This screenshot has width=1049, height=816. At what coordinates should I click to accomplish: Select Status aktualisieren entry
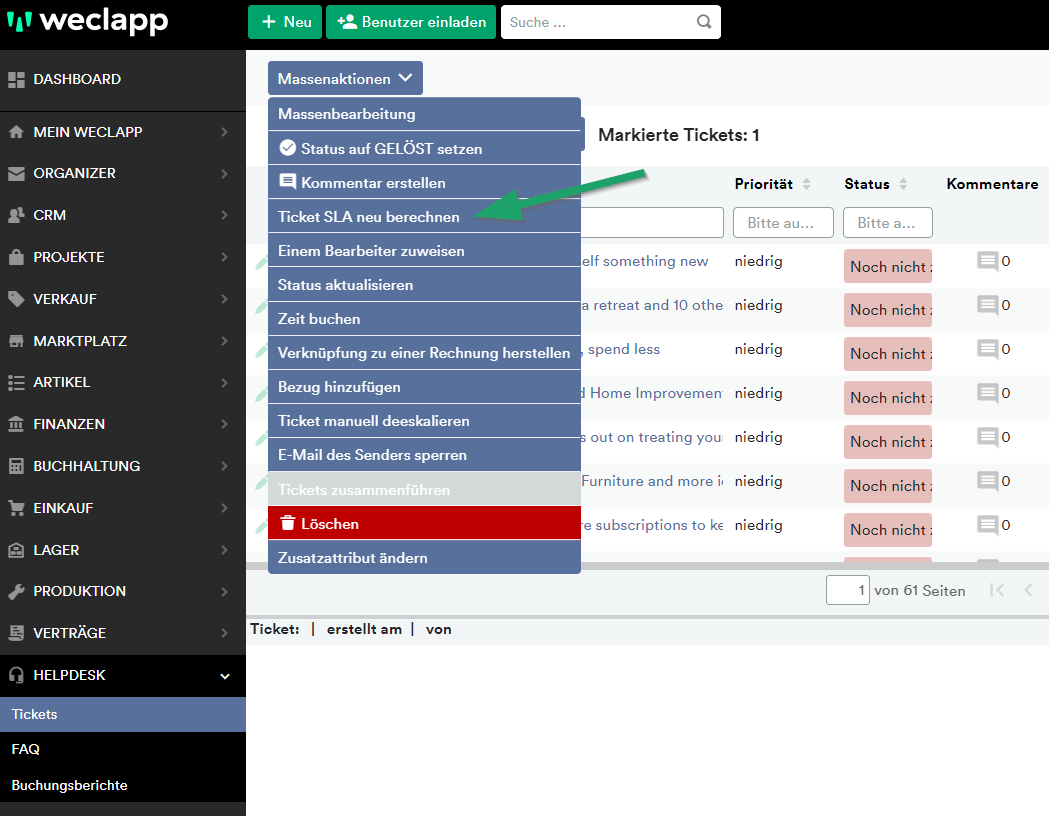click(x=424, y=285)
